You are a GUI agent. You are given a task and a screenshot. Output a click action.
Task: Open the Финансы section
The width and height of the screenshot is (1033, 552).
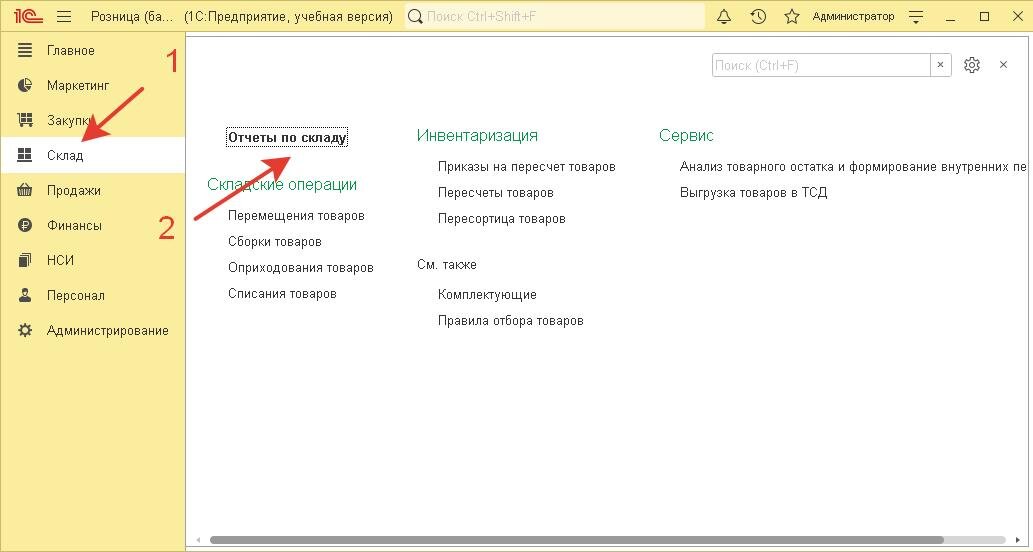92,225
